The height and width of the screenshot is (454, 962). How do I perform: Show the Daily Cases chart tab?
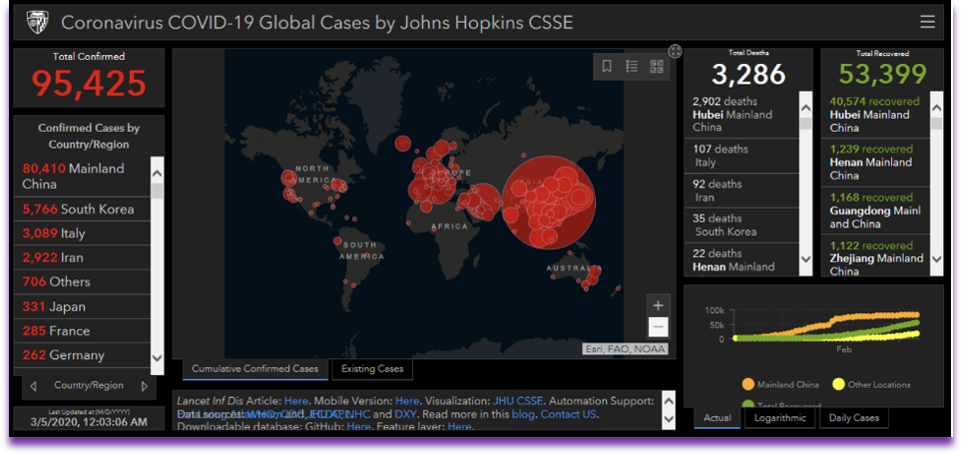pyautogui.click(x=852, y=418)
